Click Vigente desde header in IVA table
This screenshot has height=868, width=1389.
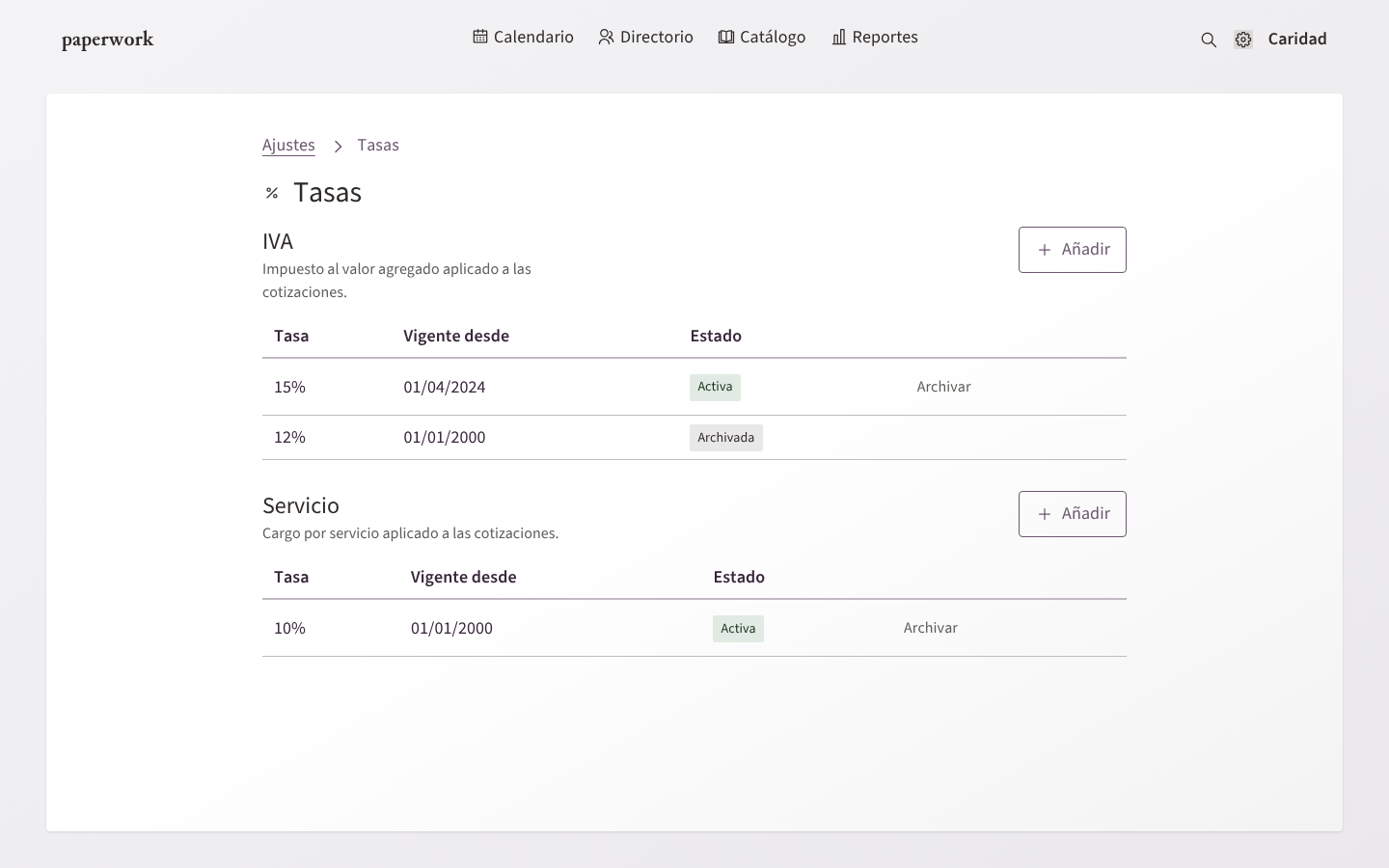pos(456,336)
